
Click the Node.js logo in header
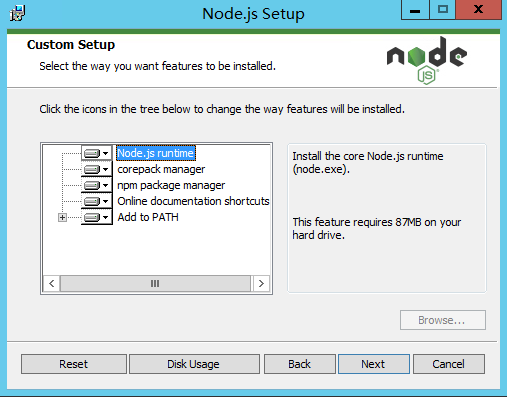(x=427, y=60)
